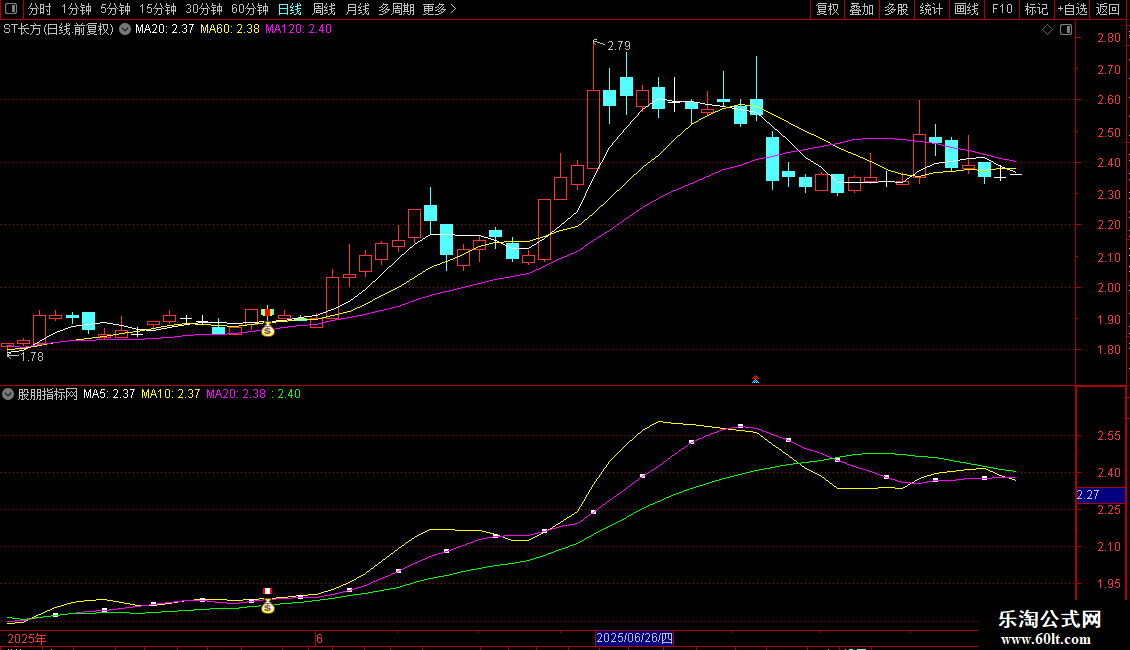Click the 2025/06/26/四 date label
Image resolution: width=1130 pixels, height=650 pixels.
click(x=634, y=638)
